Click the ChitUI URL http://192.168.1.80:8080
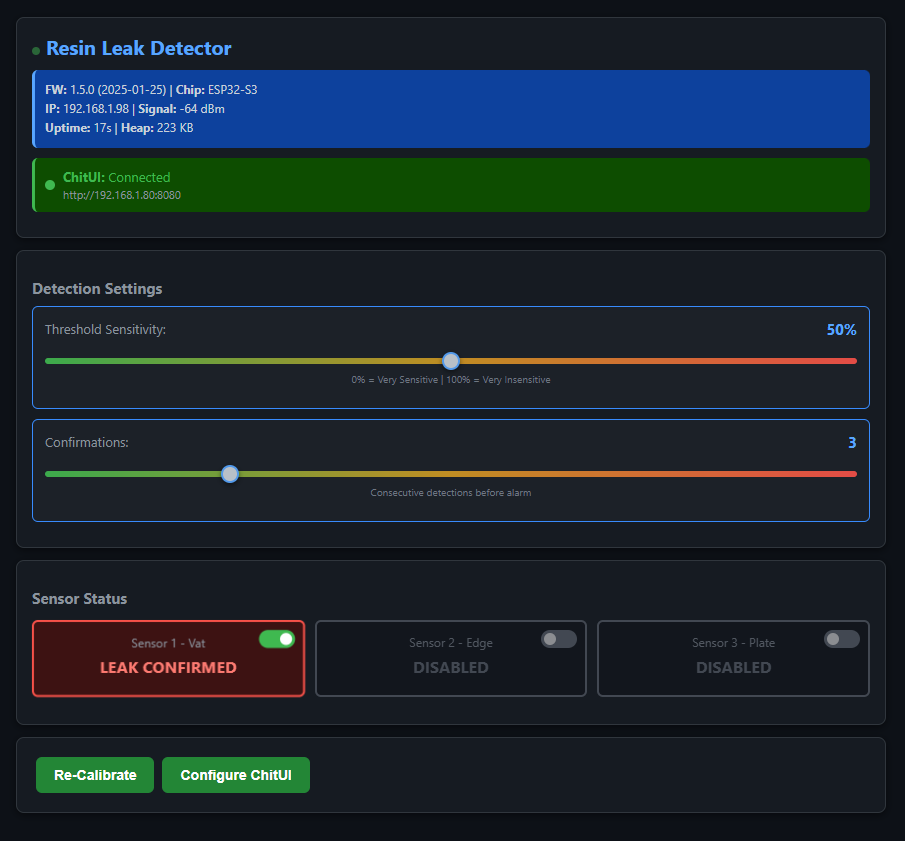Image resolution: width=905 pixels, height=841 pixels. tap(122, 196)
